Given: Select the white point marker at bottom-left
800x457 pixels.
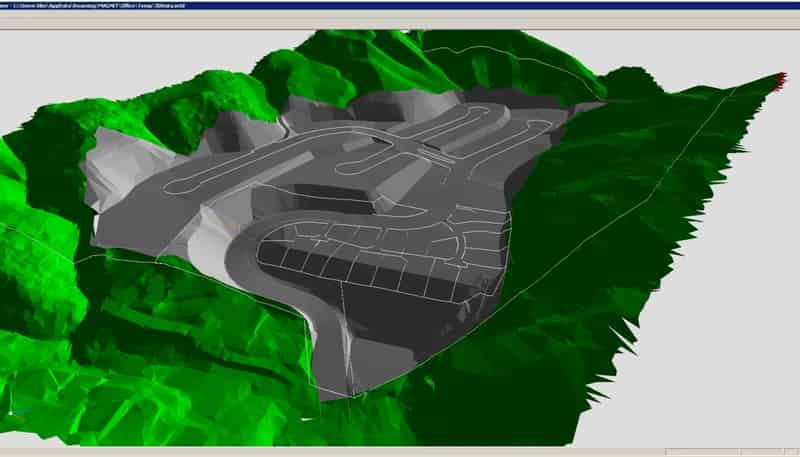Looking at the screenshot, I should [10, 412].
